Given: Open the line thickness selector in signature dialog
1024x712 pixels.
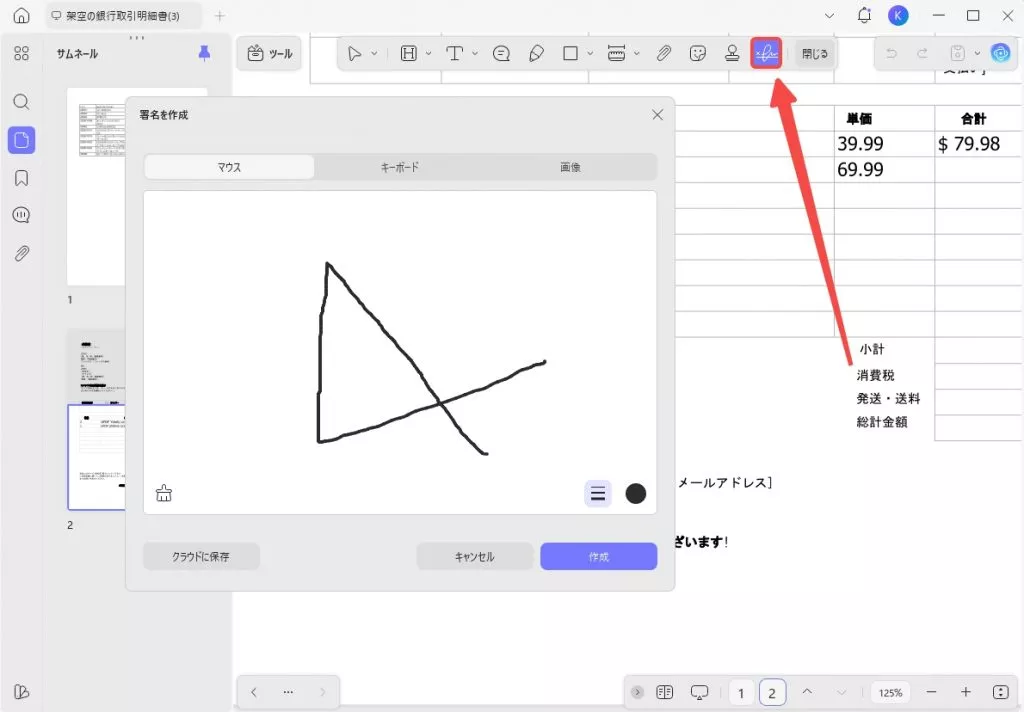Looking at the screenshot, I should point(598,492).
